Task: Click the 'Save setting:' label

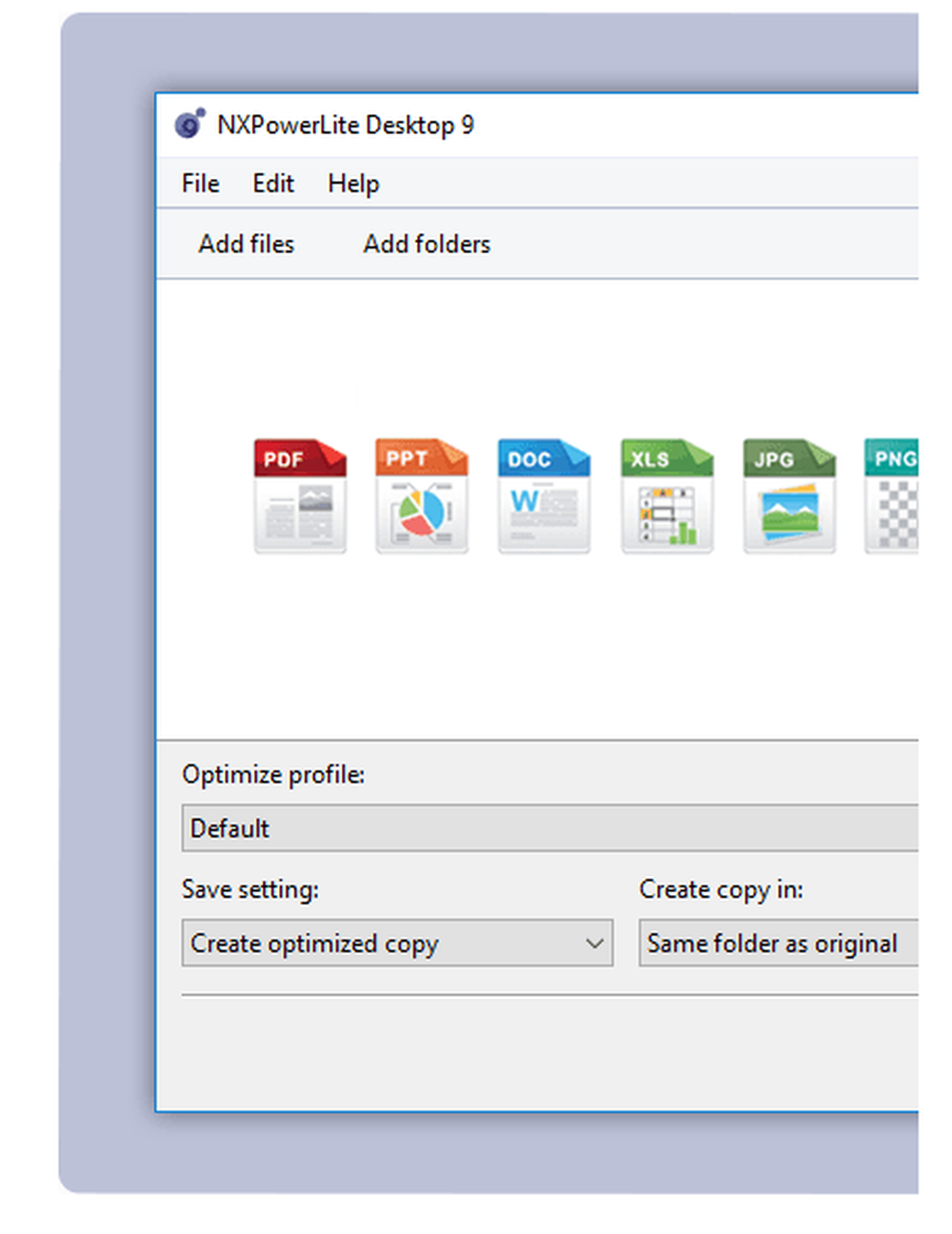Action: 250,889
